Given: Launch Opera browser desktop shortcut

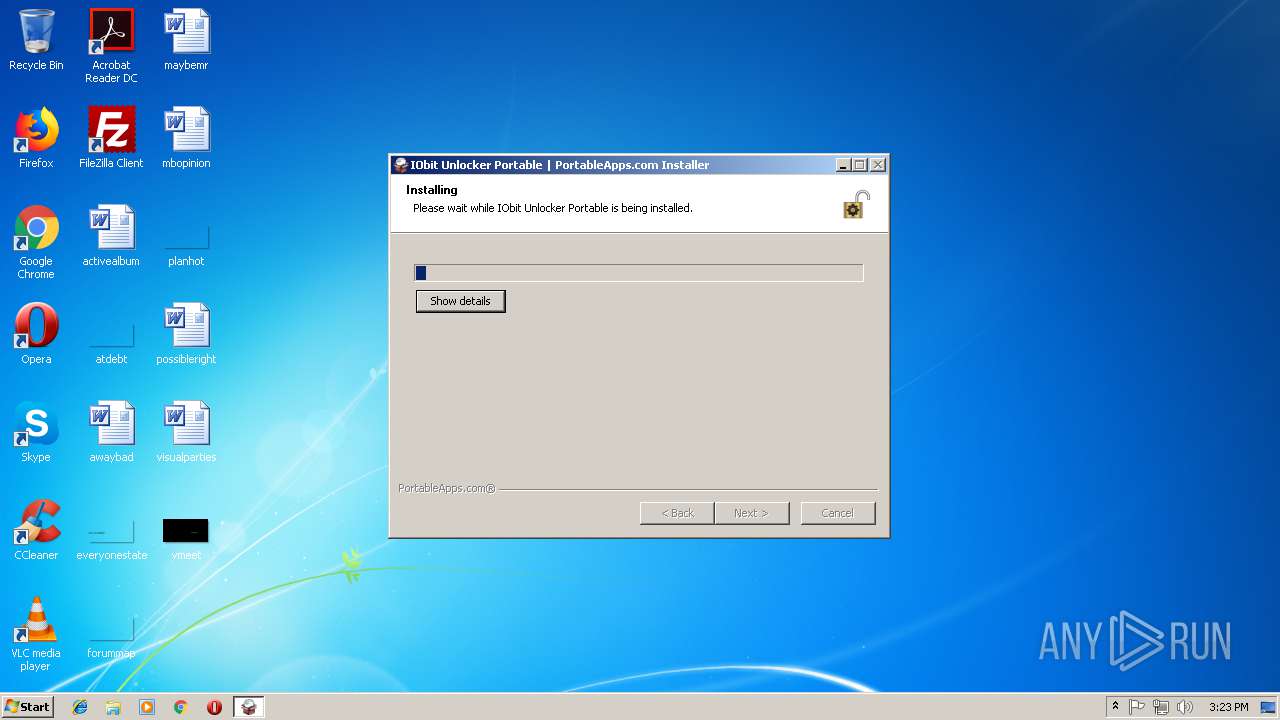Looking at the screenshot, I should pyautogui.click(x=36, y=334).
